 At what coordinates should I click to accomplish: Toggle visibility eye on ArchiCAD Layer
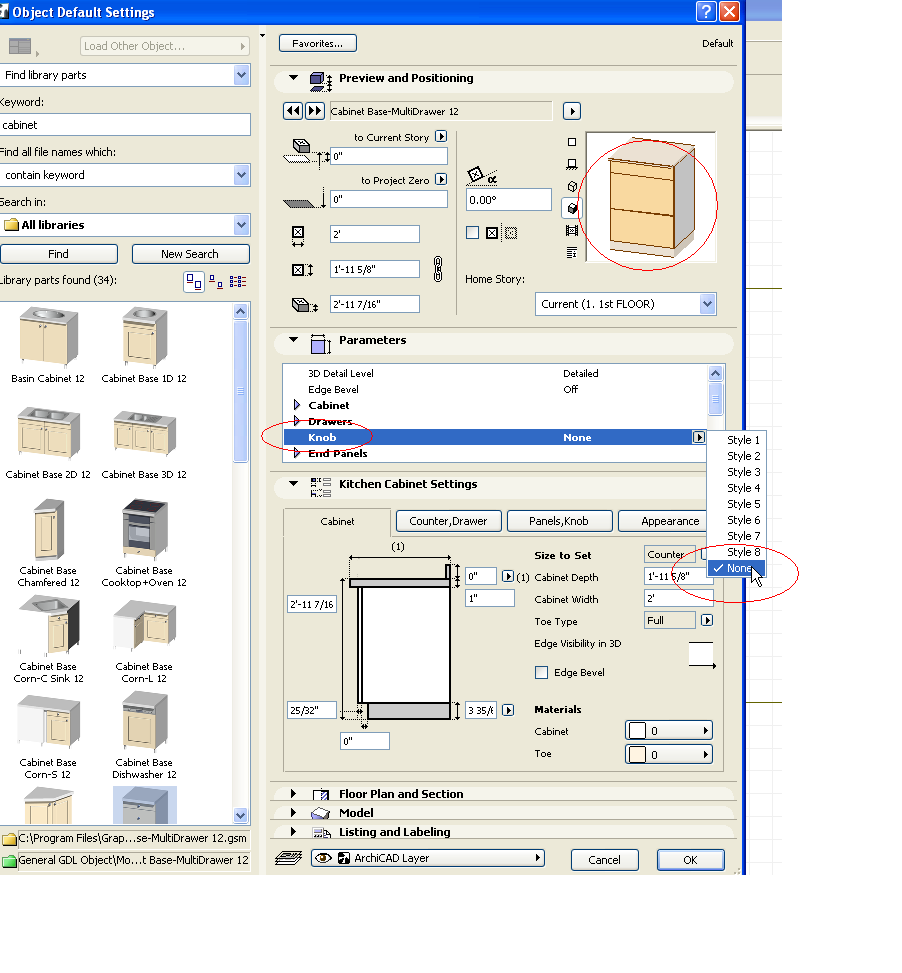click(323, 857)
